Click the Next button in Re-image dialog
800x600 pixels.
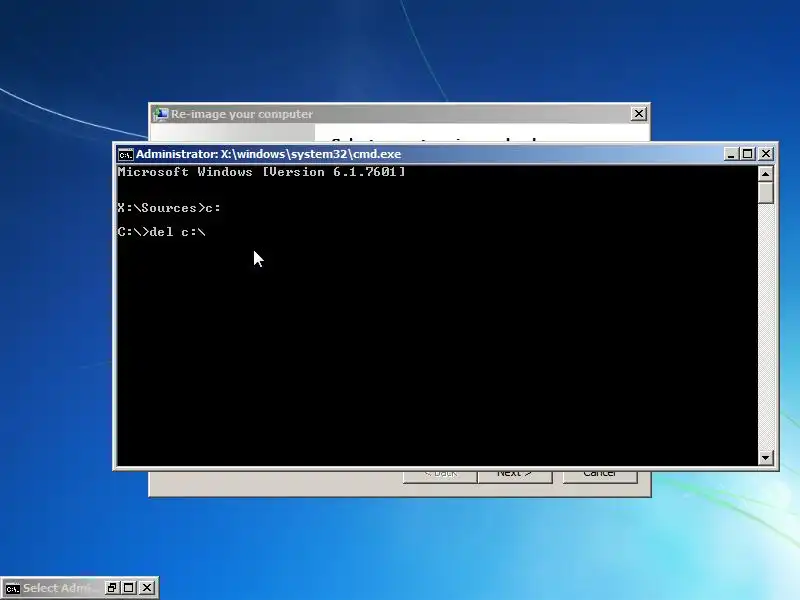coord(515,476)
